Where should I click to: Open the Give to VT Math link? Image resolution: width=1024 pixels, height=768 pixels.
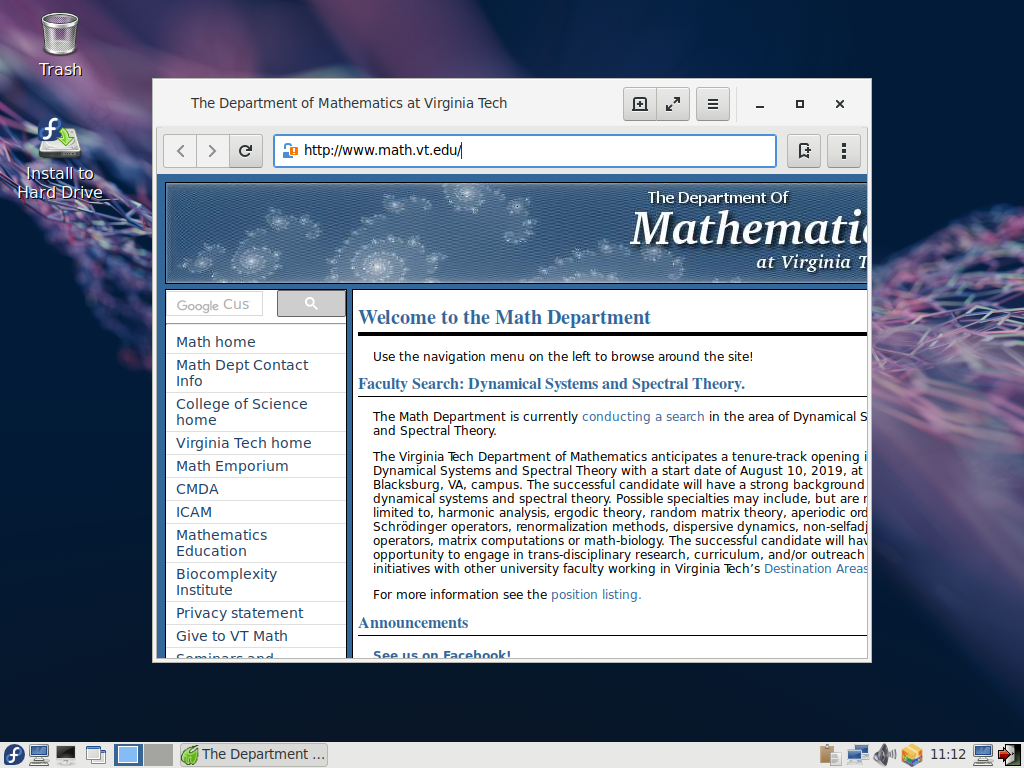point(232,636)
